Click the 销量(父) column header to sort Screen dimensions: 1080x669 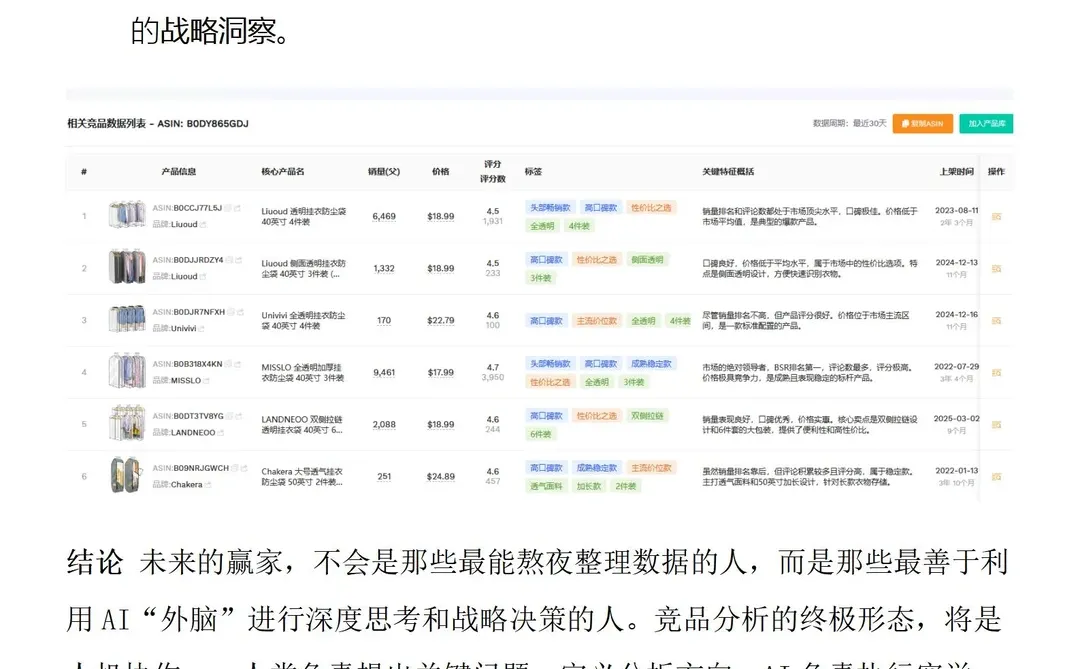click(384, 171)
